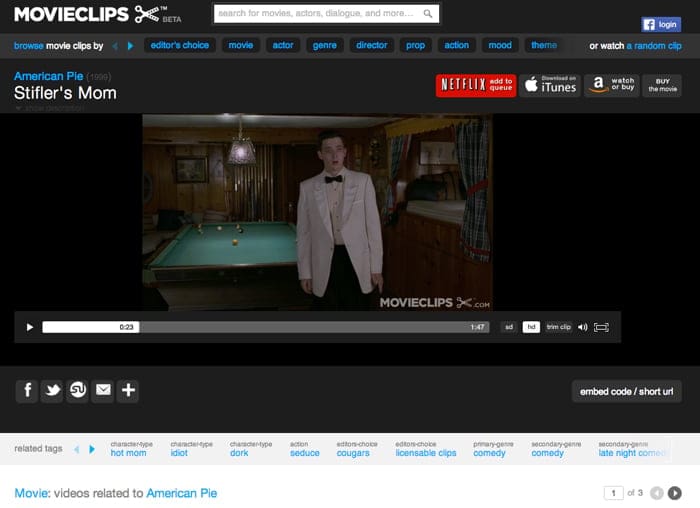The width and height of the screenshot is (700, 508).
Task: Open the prop browse category
Action: click(x=415, y=45)
